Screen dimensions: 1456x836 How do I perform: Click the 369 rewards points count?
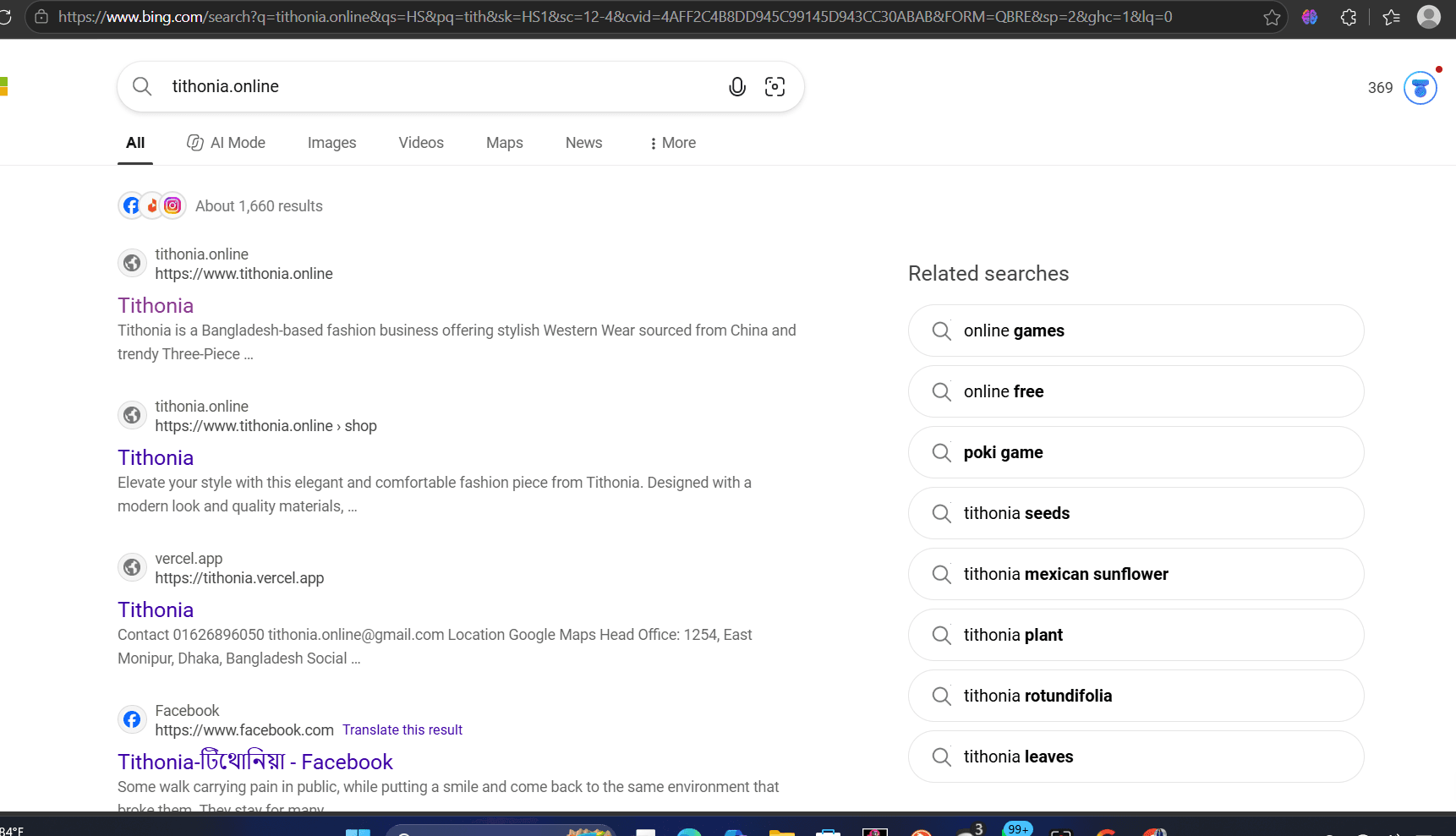1380,88
